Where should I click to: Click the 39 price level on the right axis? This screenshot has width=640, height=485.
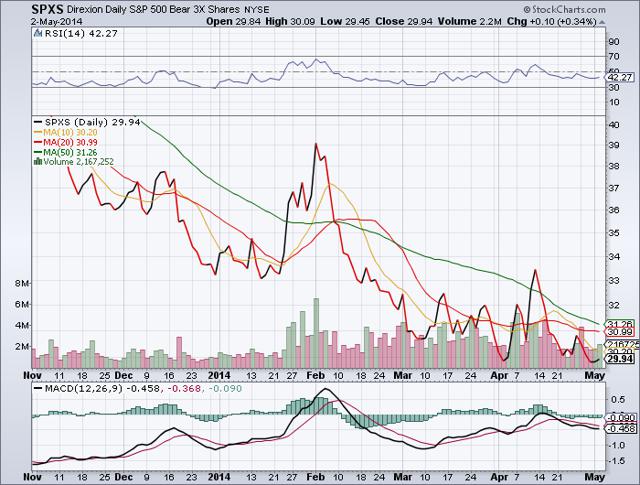pyautogui.click(x=614, y=145)
